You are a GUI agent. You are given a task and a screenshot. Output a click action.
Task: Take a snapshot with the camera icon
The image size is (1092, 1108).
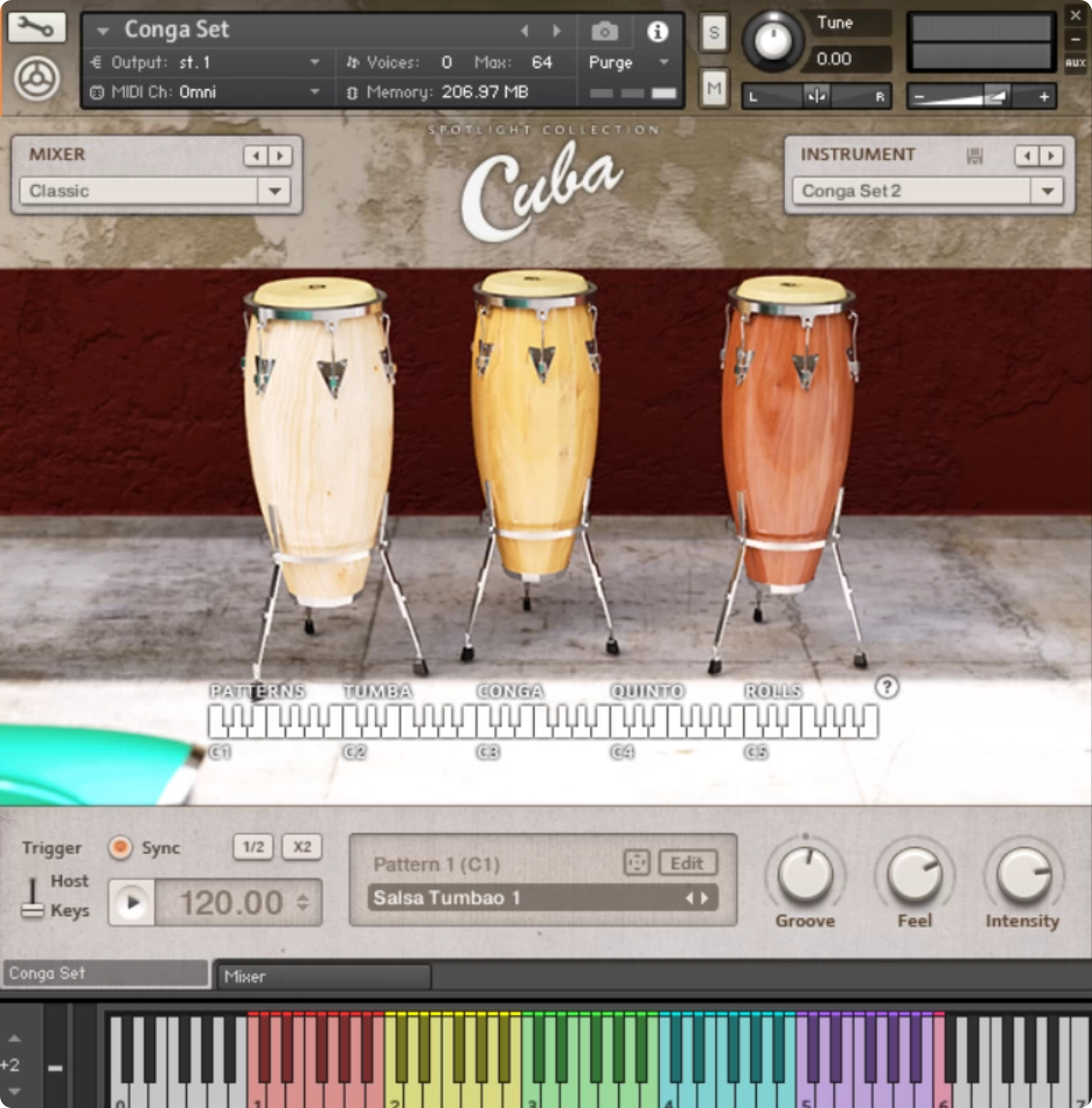point(604,31)
